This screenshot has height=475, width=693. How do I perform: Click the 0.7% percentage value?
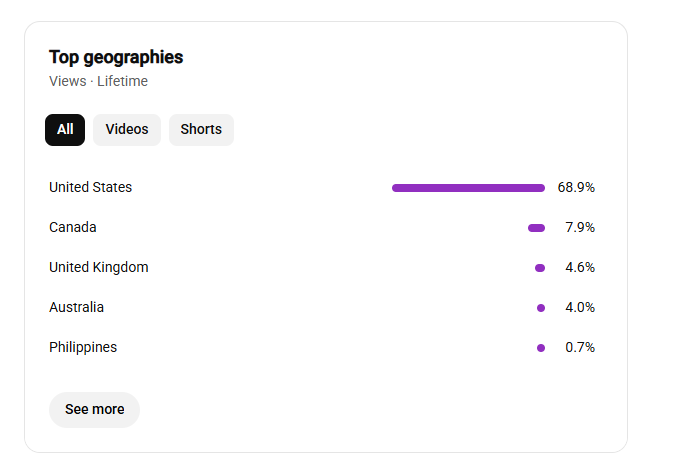point(580,347)
